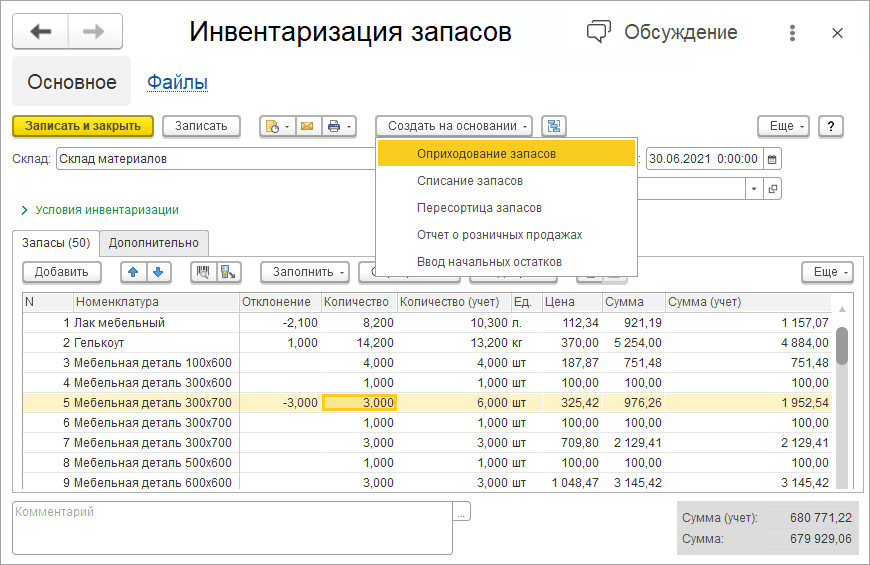Move the row up with the blue arrow
This screenshot has width=870, height=565.
[133, 272]
